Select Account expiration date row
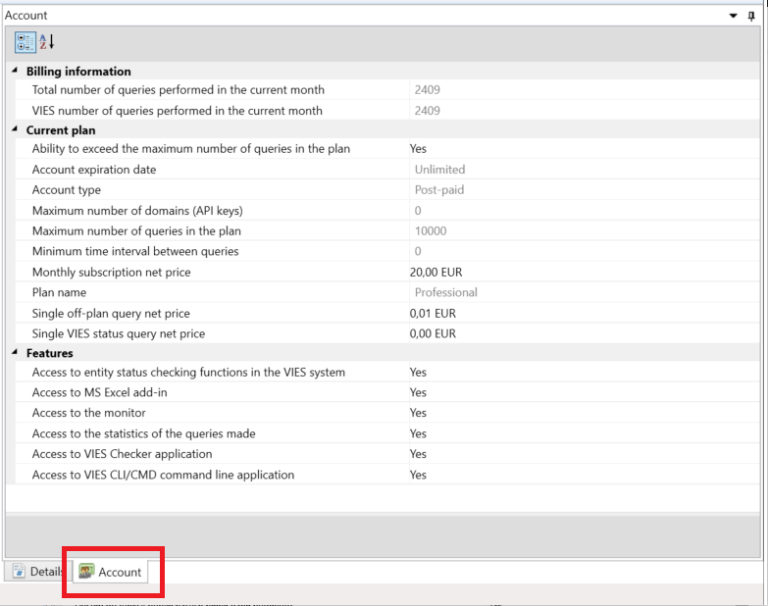This screenshot has height=606, width=768. 94,170
